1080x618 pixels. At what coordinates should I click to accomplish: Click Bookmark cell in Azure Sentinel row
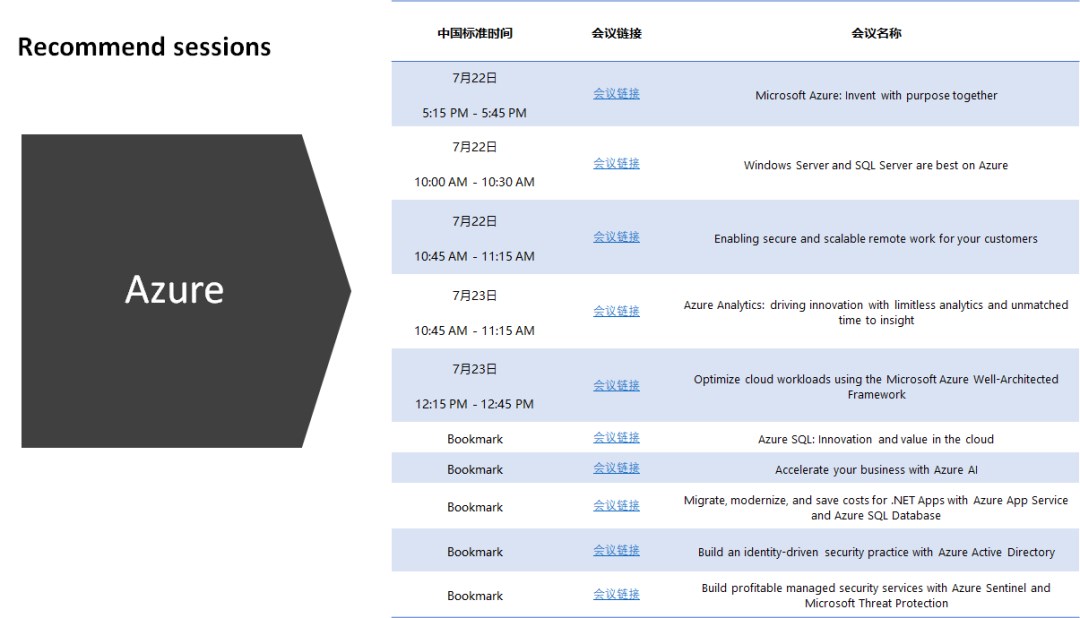pos(475,595)
